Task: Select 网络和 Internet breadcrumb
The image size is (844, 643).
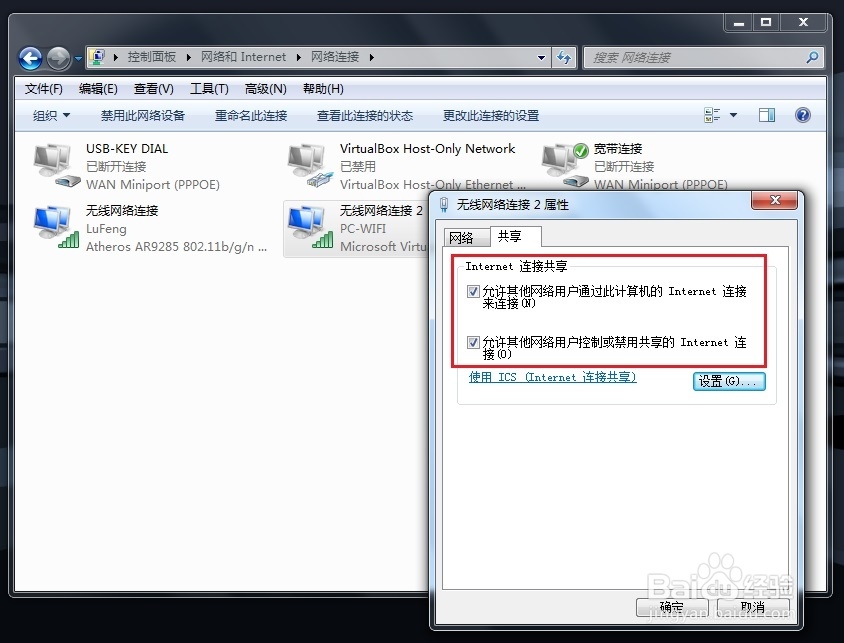Action: [x=243, y=57]
